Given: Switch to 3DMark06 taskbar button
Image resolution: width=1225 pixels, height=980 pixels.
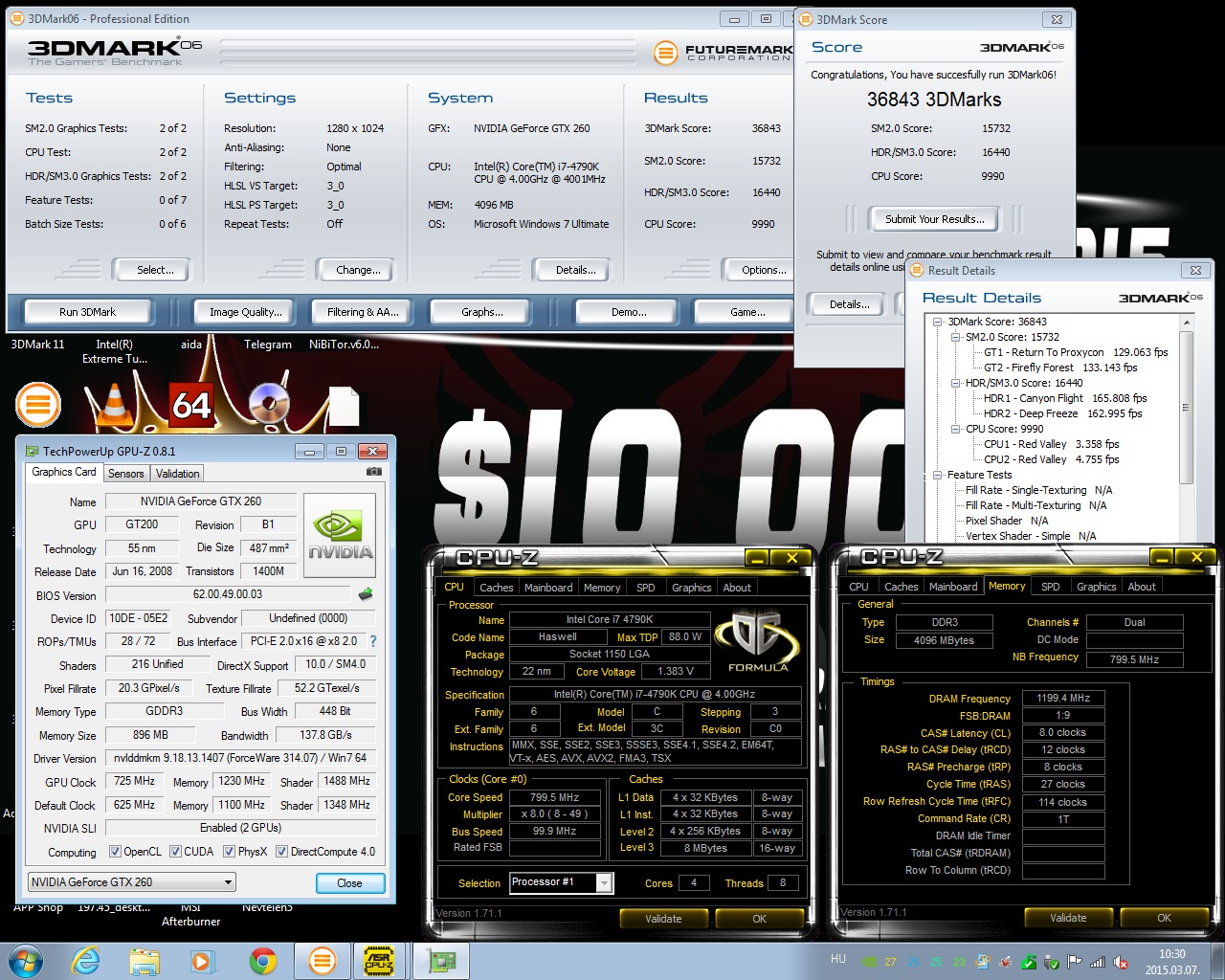Looking at the screenshot, I should tap(323, 961).
